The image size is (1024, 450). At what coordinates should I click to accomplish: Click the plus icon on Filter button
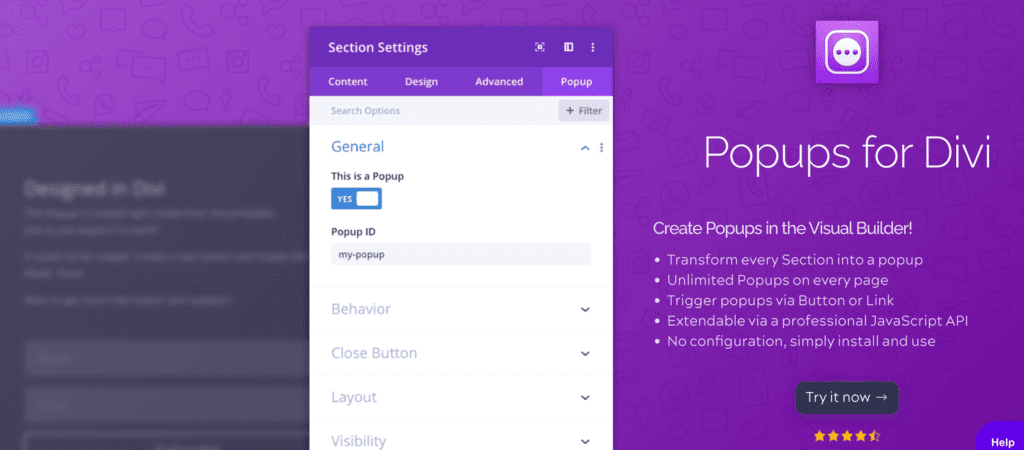click(569, 111)
